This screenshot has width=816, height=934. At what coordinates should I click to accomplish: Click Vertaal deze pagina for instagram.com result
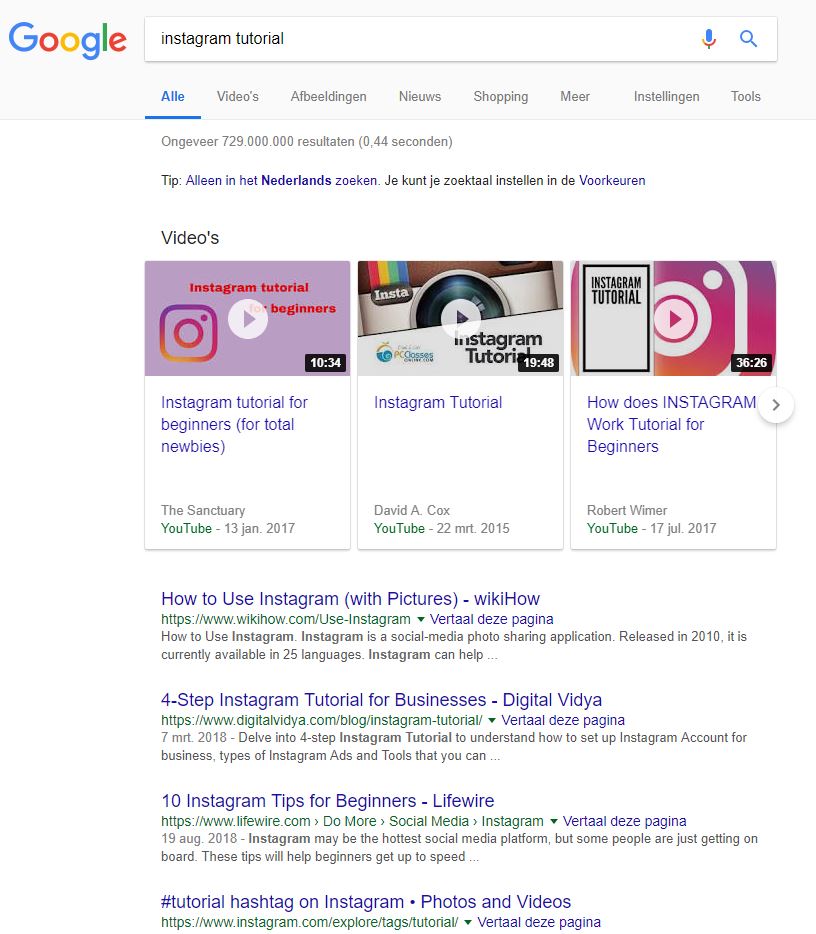(x=539, y=923)
